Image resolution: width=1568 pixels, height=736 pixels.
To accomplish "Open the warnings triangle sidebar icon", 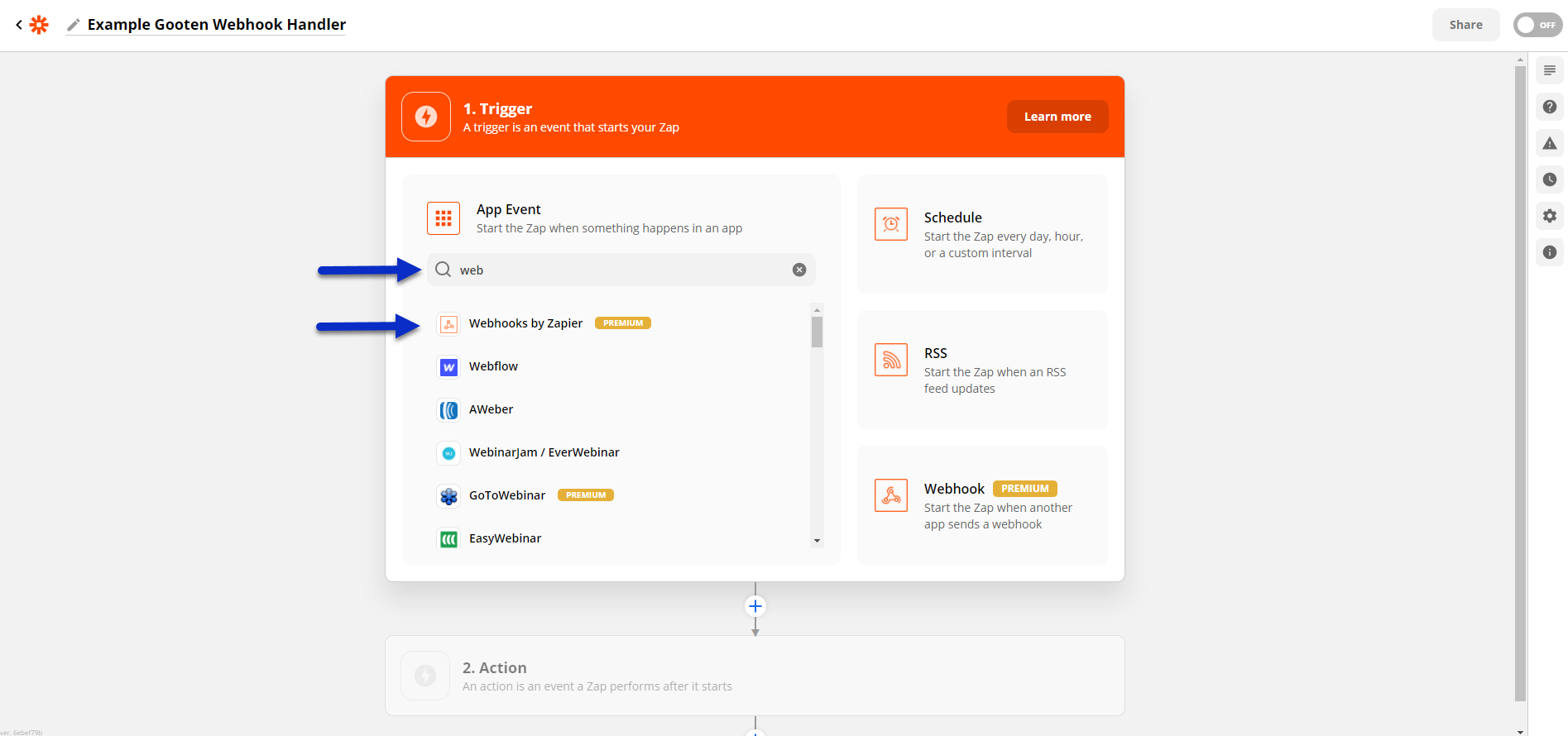I will click(x=1550, y=143).
